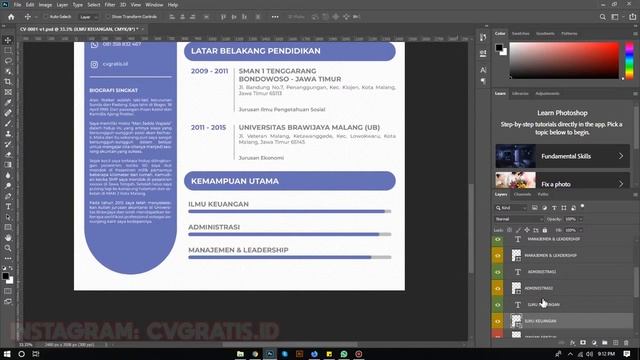
Task: Open the Normal blending mode dropdown
Action: [x=519, y=219]
